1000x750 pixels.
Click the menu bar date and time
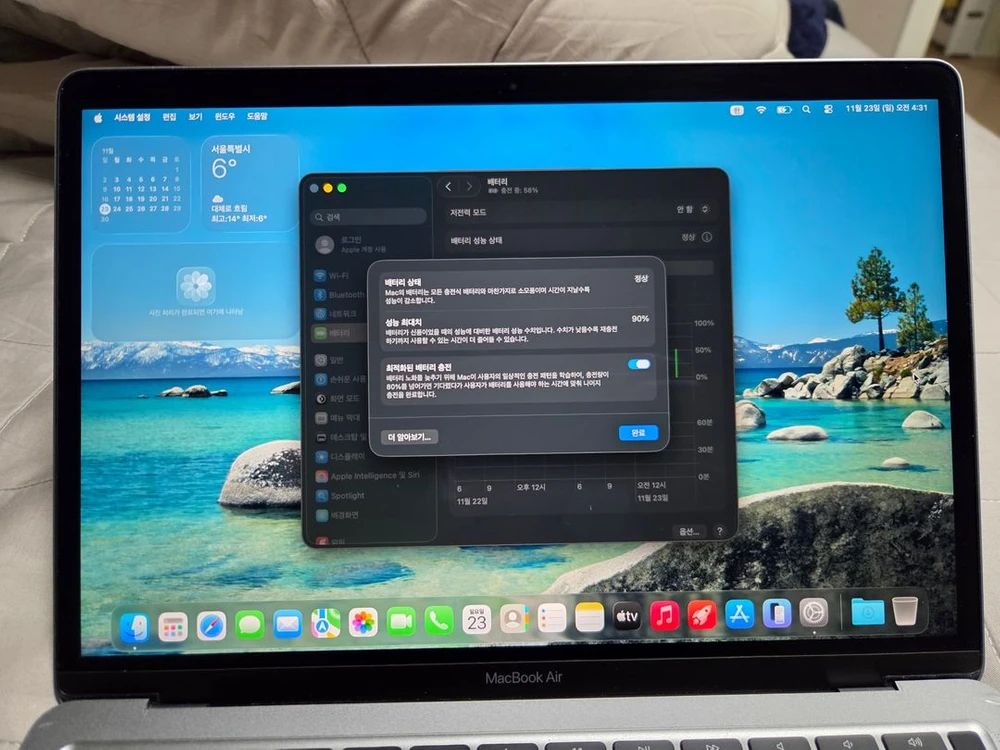[886, 108]
